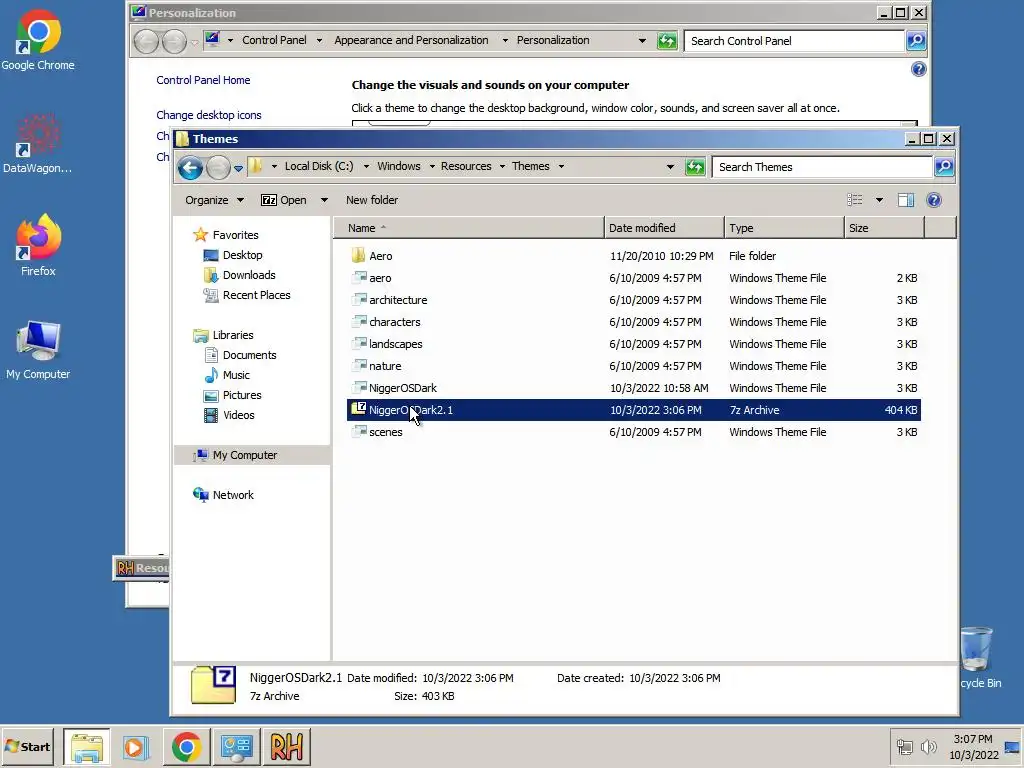Screen dimensions: 1024x768
Task: Select DataWagon desktop shortcut
Action: (38, 144)
